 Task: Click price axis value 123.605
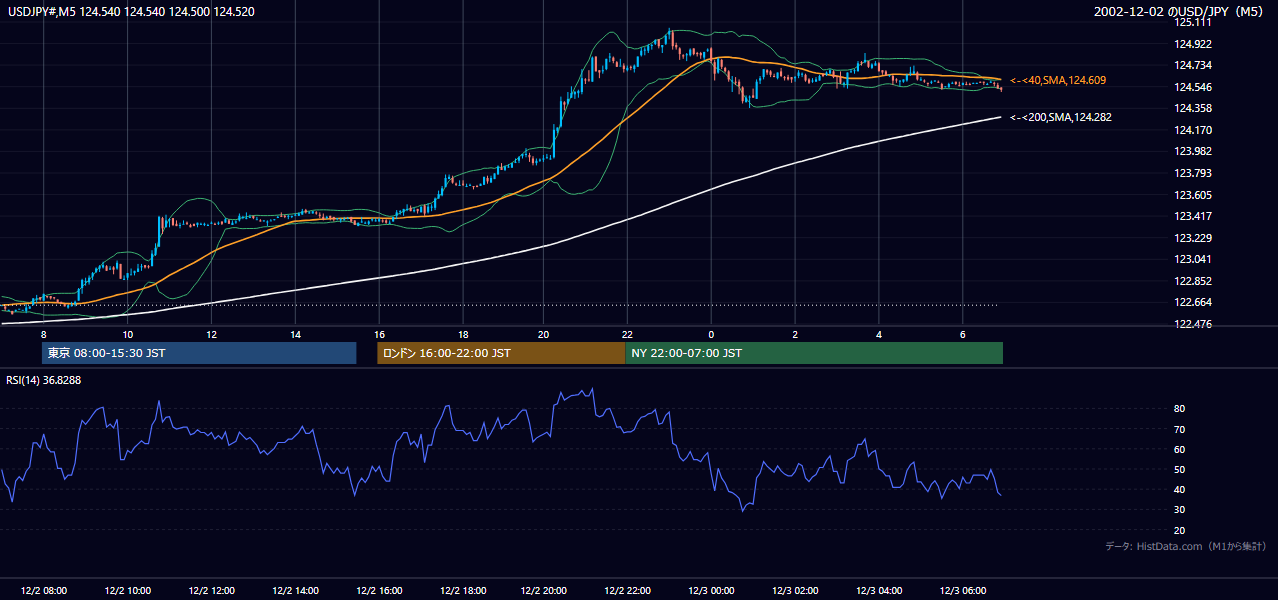coord(1192,195)
